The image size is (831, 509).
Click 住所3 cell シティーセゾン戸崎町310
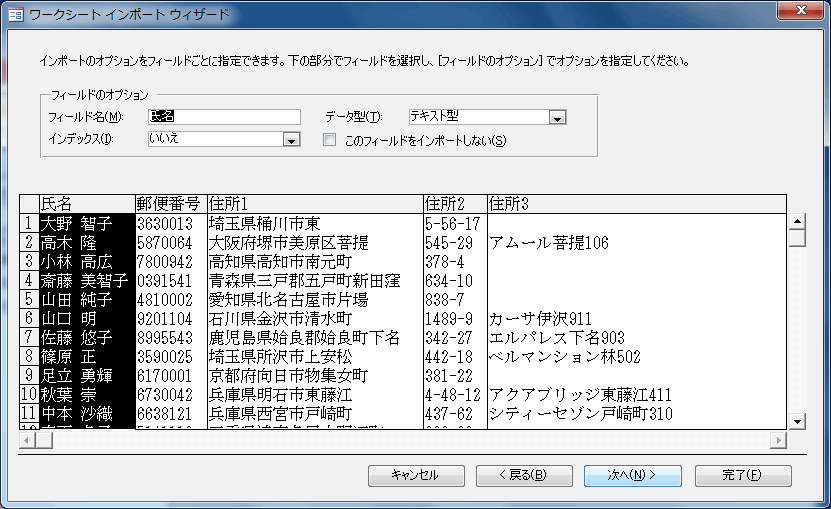(x=636, y=414)
